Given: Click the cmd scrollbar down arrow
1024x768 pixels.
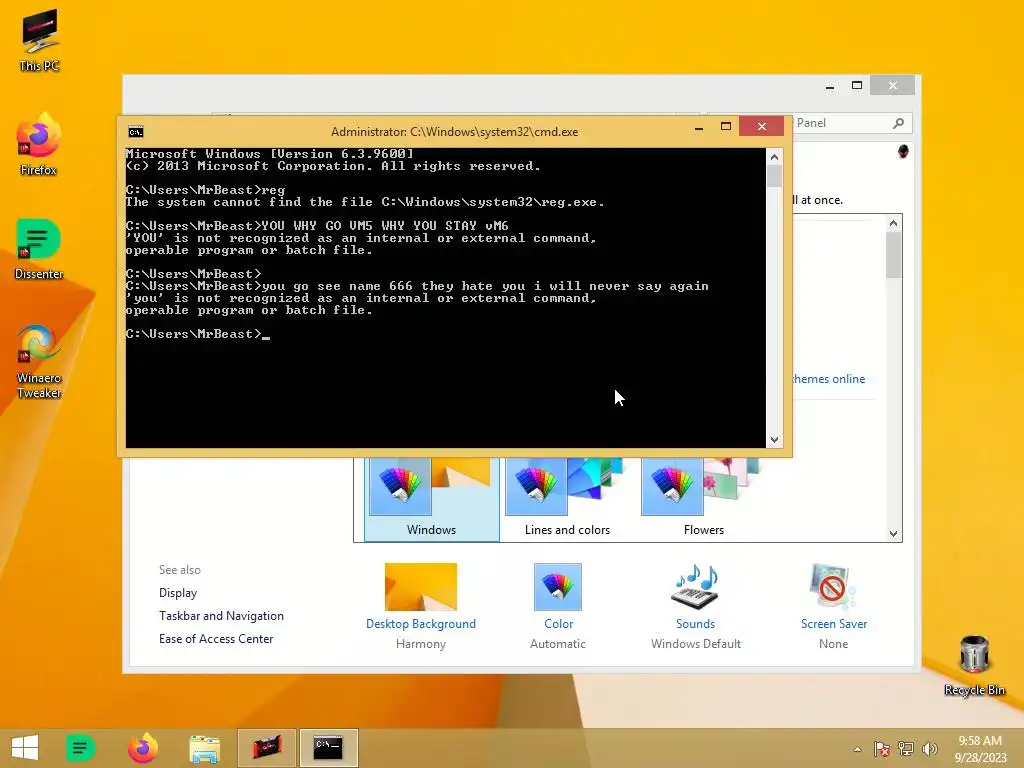Looking at the screenshot, I should click(x=774, y=440).
